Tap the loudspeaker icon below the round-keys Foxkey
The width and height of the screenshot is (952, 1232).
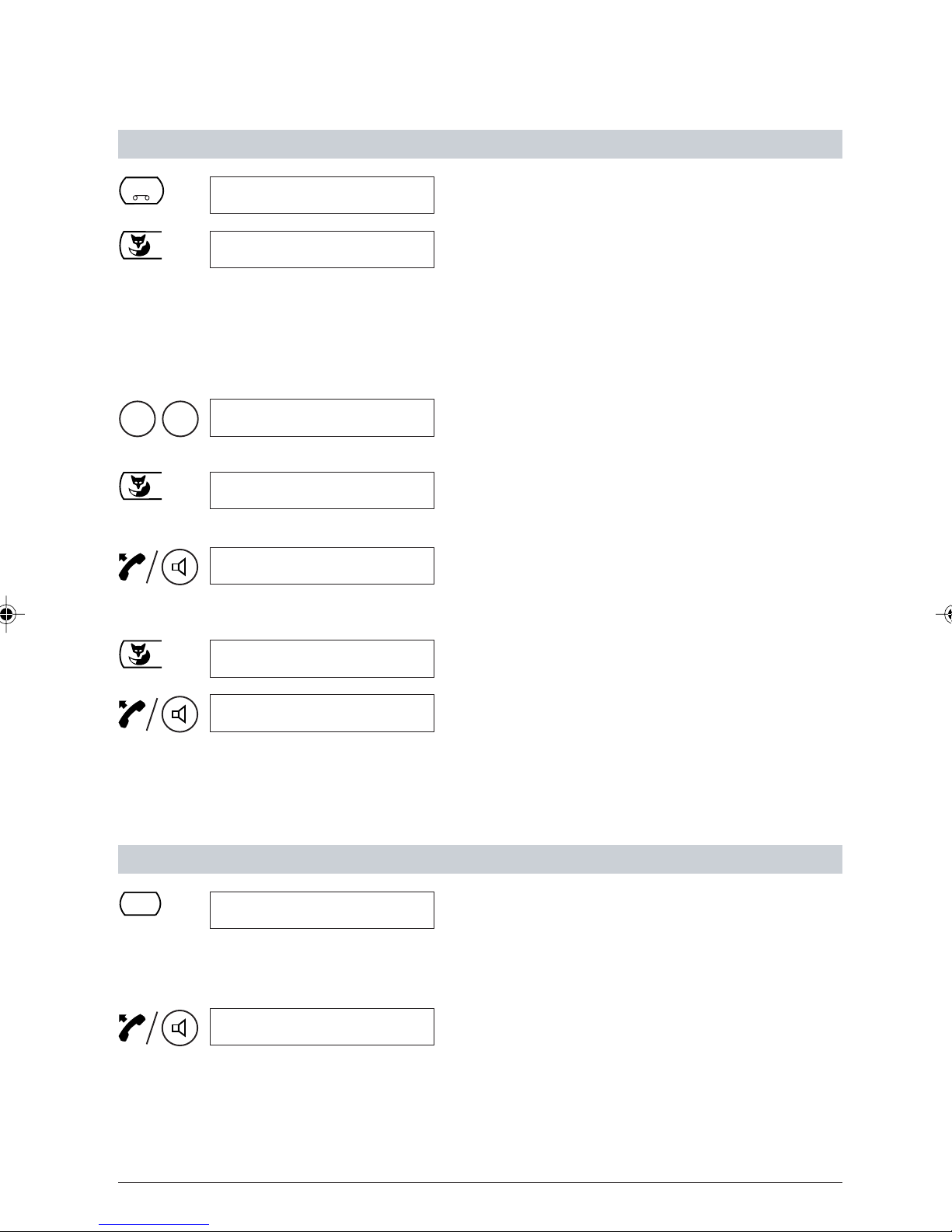pos(180,567)
